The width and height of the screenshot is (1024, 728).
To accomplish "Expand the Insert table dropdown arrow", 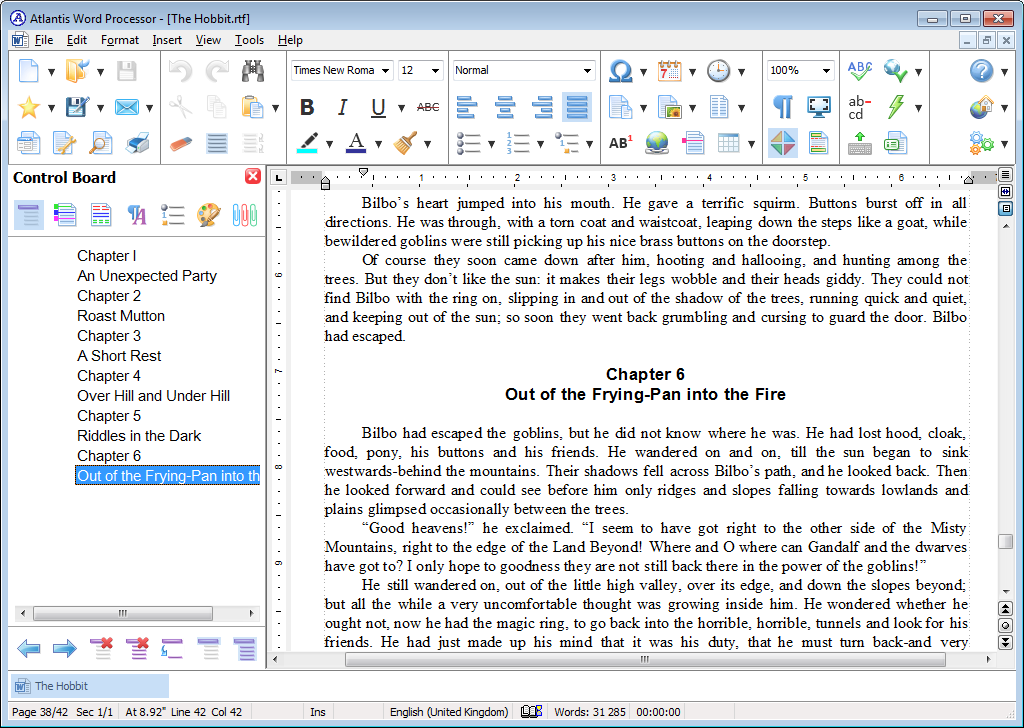I will tap(752, 144).
